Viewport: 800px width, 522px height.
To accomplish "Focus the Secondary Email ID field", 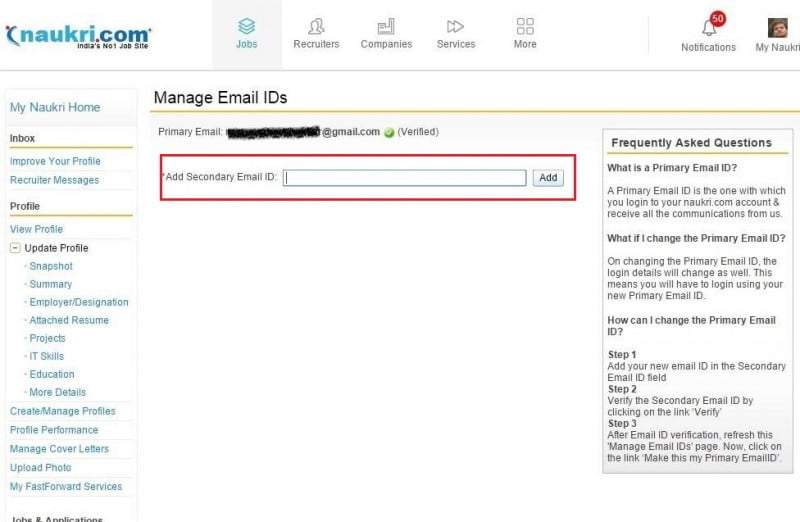I will 404,178.
